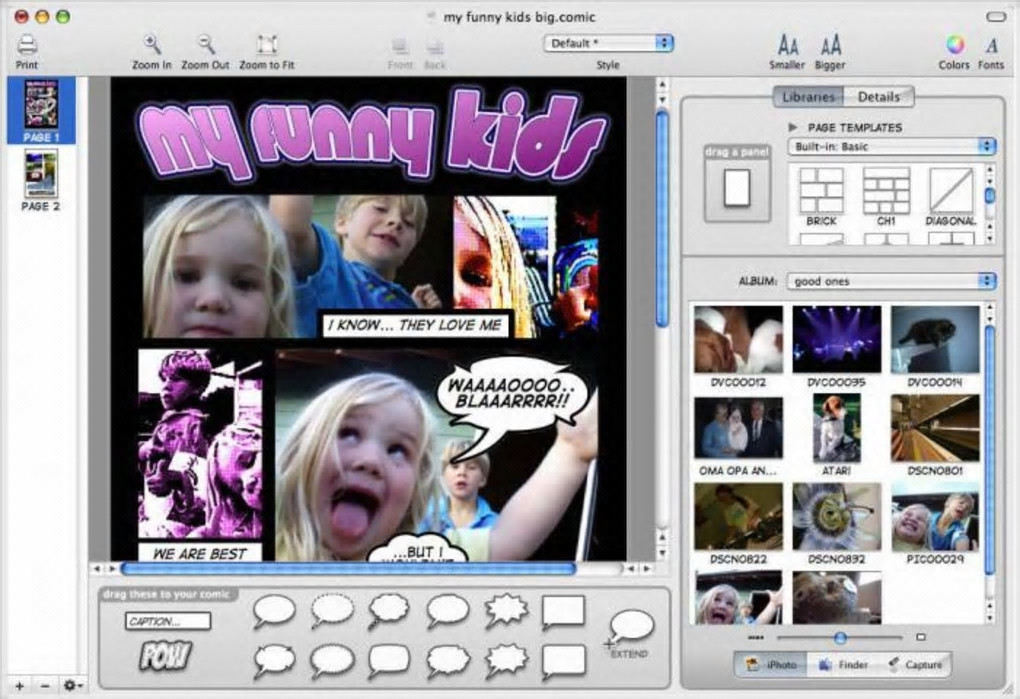The image size is (1020, 699).
Task: Pick the spiky burst balloon, bottom row
Action: click(506, 661)
